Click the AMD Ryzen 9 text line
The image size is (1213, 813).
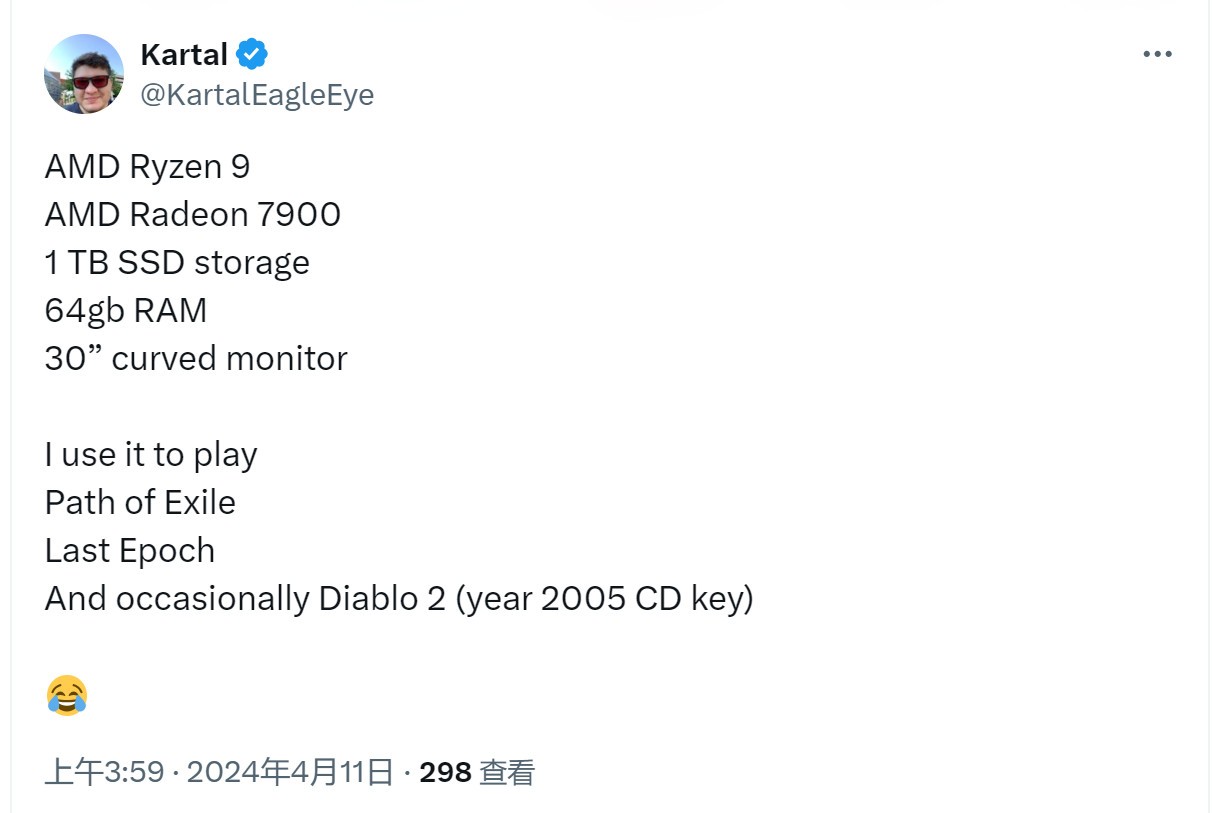click(x=147, y=167)
